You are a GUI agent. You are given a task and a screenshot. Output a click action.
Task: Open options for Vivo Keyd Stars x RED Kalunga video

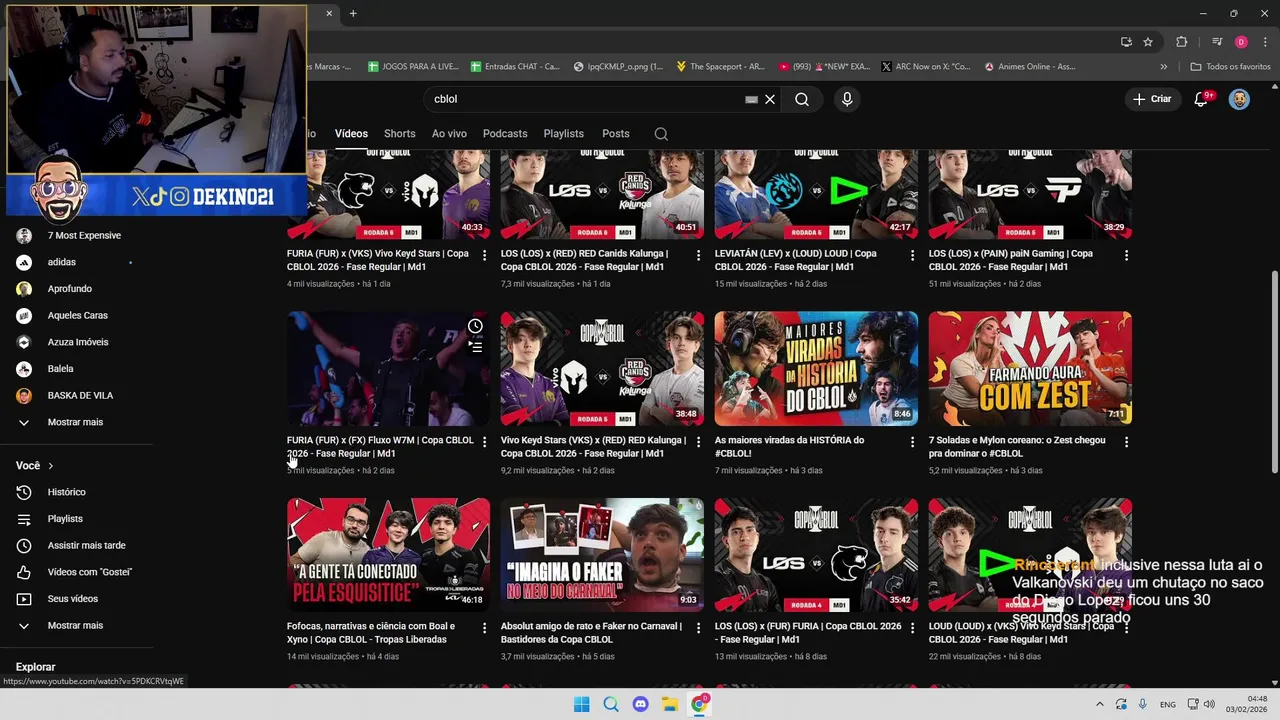tap(698, 442)
